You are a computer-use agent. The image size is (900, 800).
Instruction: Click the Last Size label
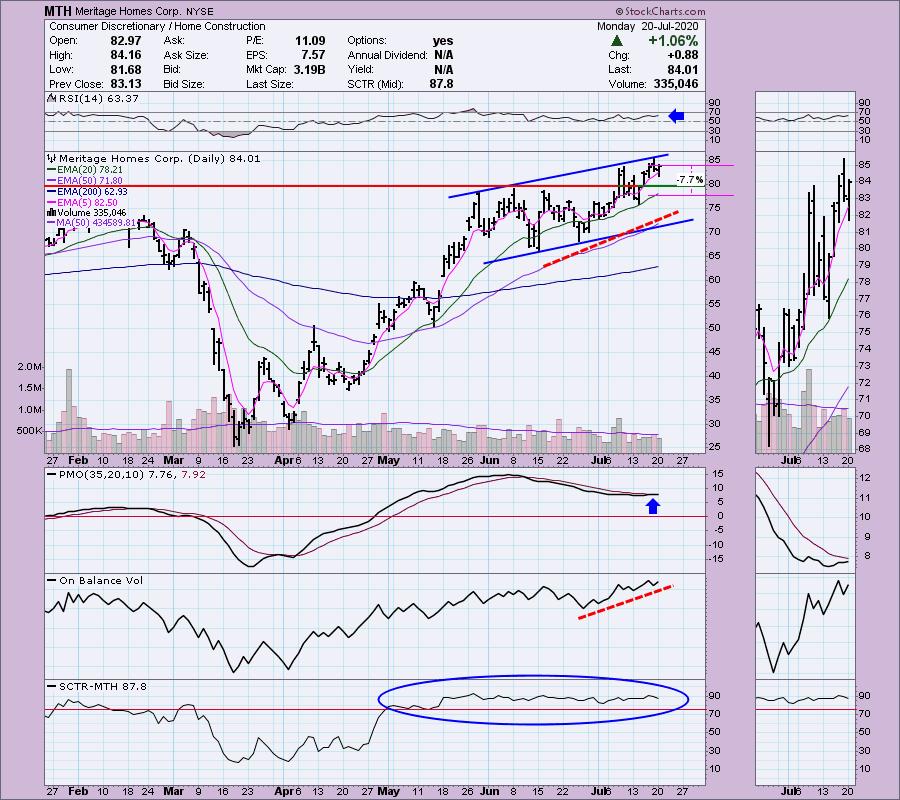[269, 84]
